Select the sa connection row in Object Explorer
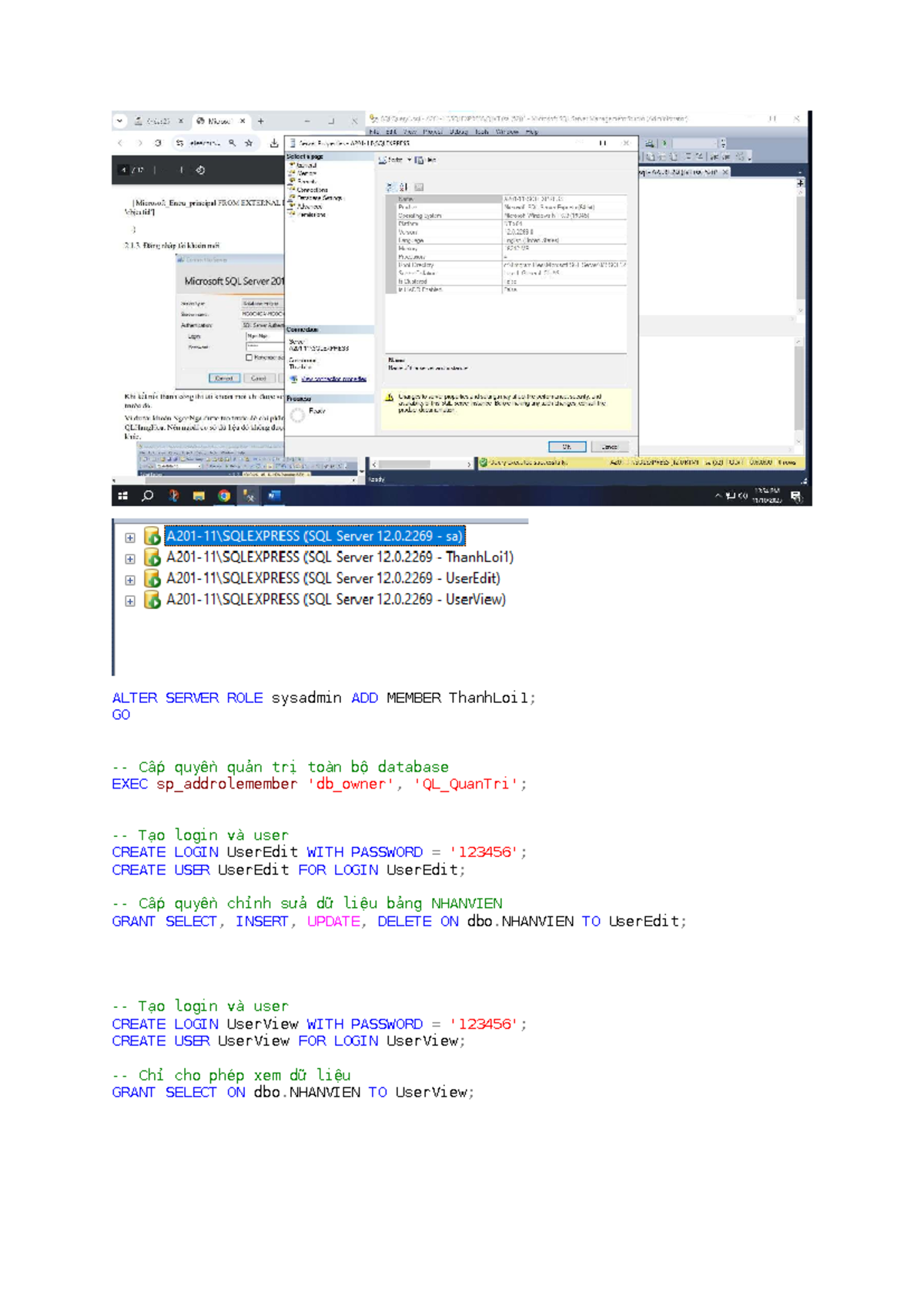 coord(315,537)
